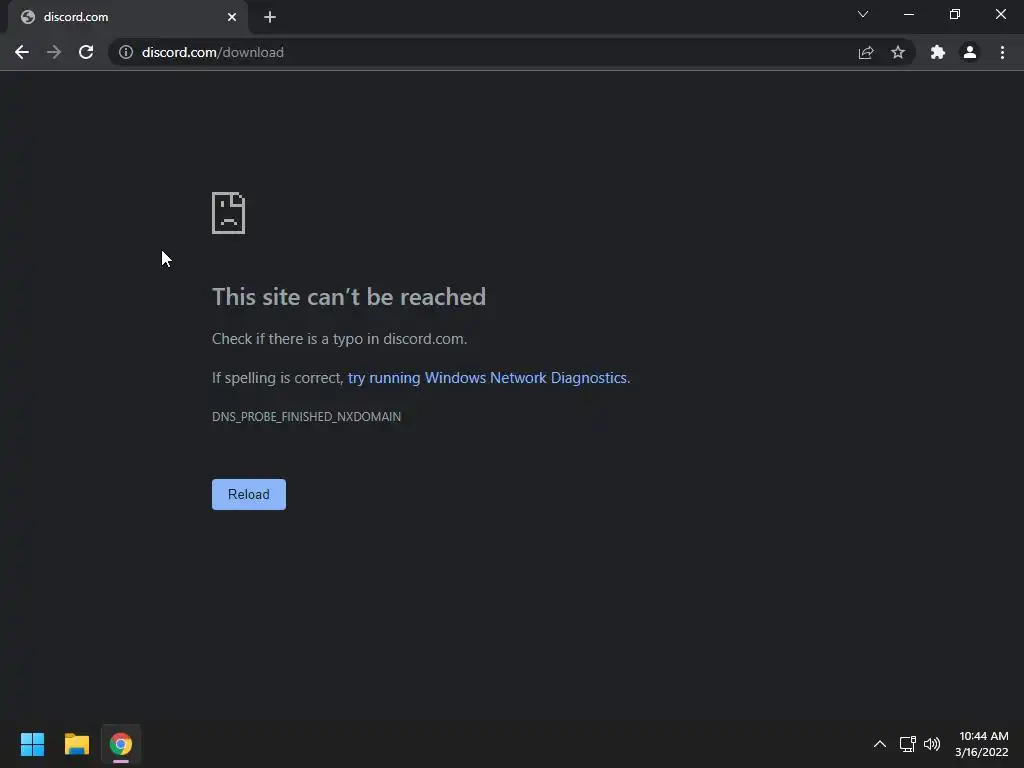The height and width of the screenshot is (768, 1024).
Task: Minimize the Chrome window
Action: [908, 14]
